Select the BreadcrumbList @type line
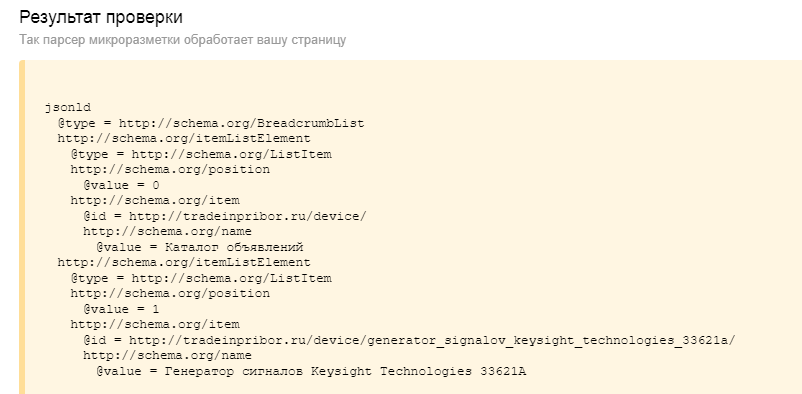The height and width of the screenshot is (394, 802). (211, 123)
